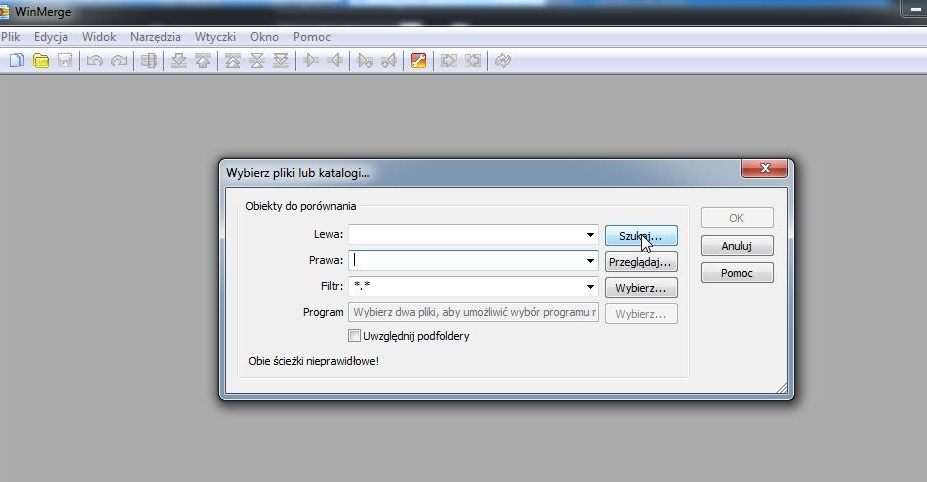Open the Edycja menu
Image resolution: width=927 pixels, height=482 pixels.
tap(51, 37)
